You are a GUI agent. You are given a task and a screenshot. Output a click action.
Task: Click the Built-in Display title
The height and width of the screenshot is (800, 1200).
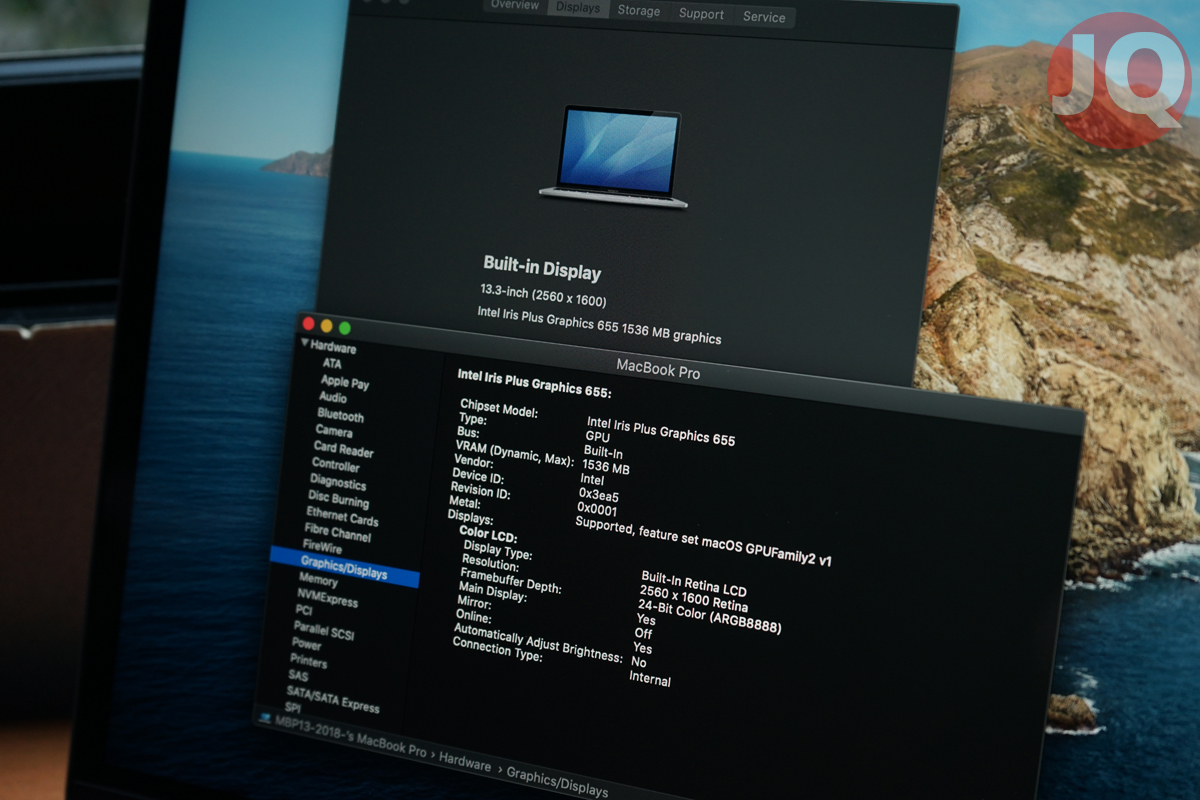coord(542,267)
